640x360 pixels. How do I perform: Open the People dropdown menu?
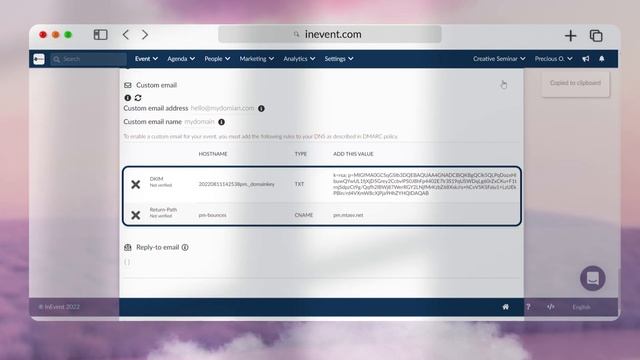pos(217,59)
